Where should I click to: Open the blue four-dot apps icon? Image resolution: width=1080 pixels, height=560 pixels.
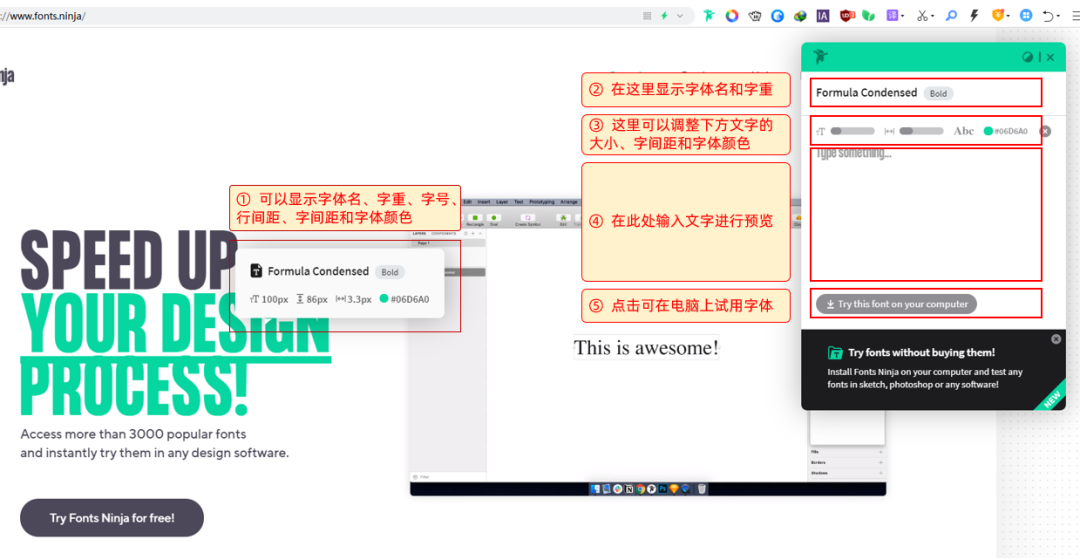1026,15
